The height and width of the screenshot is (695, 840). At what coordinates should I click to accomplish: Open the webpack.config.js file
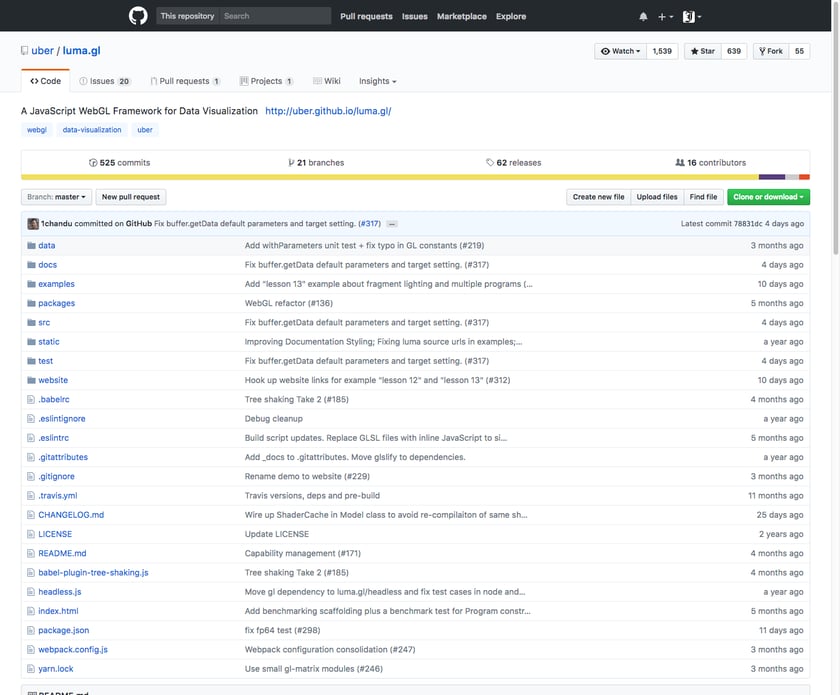click(x=73, y=650)
